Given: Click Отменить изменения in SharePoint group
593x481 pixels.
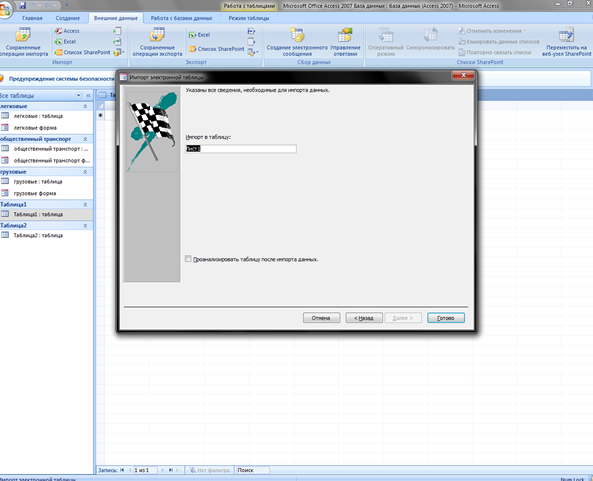Looking at the screenshot, I should pyautogui.click(x=492, y=31).
